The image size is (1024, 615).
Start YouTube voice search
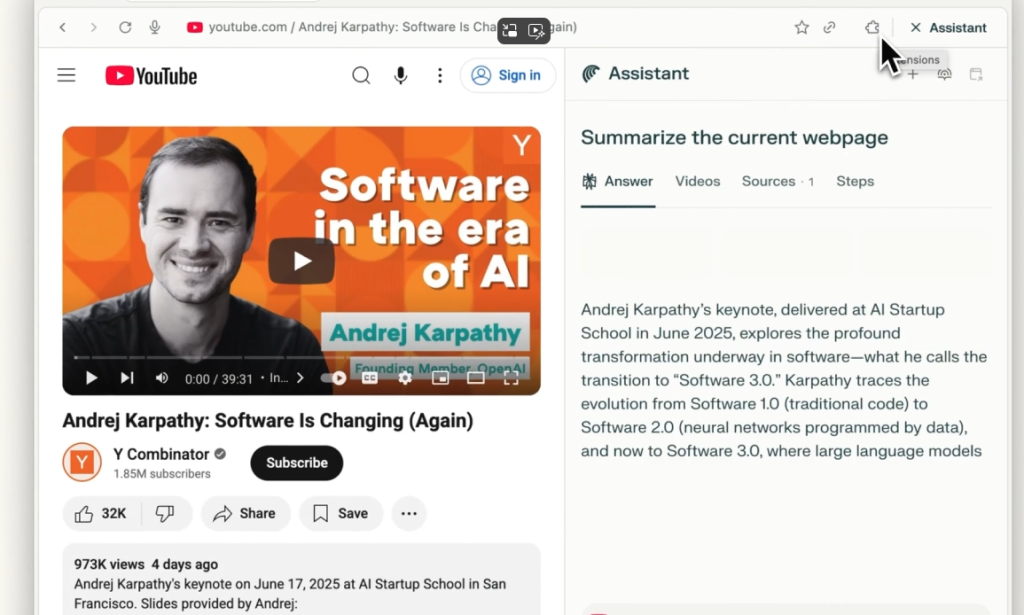pyautogui.click(x=401, y=76)
